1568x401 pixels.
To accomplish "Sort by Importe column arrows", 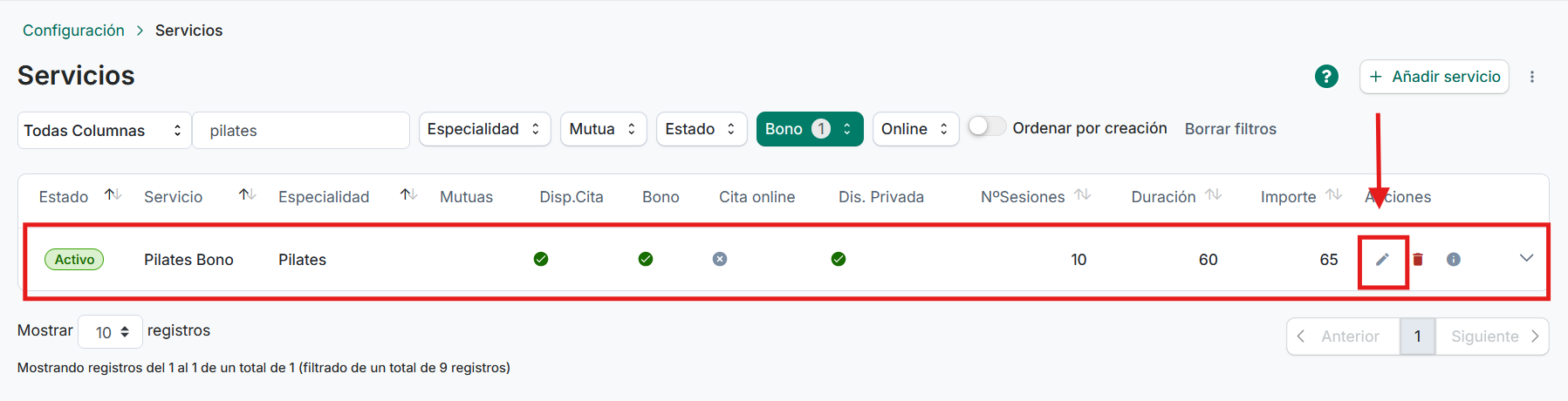I will [1333, 195].
